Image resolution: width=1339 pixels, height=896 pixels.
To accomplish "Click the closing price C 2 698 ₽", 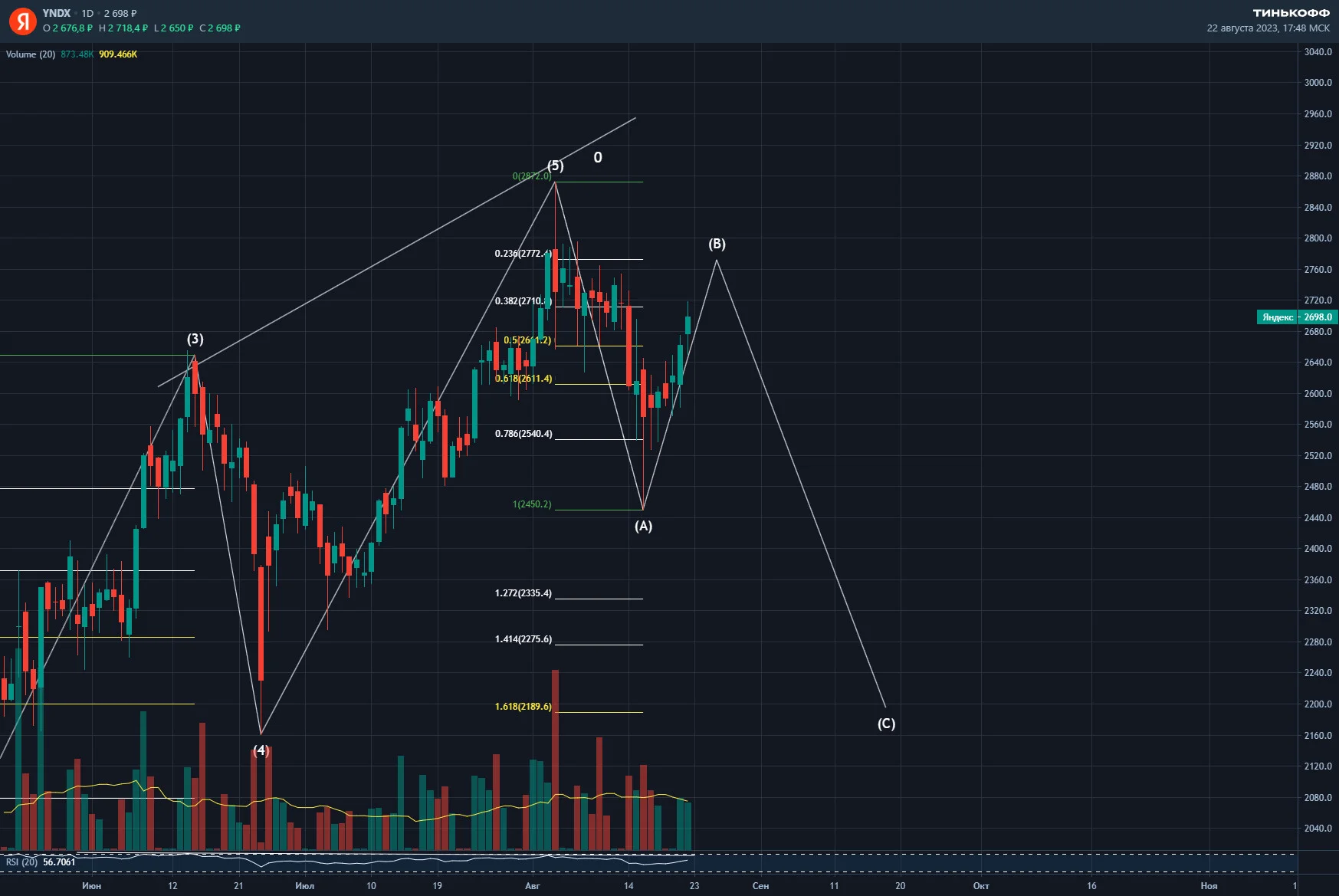I will 220,28.
